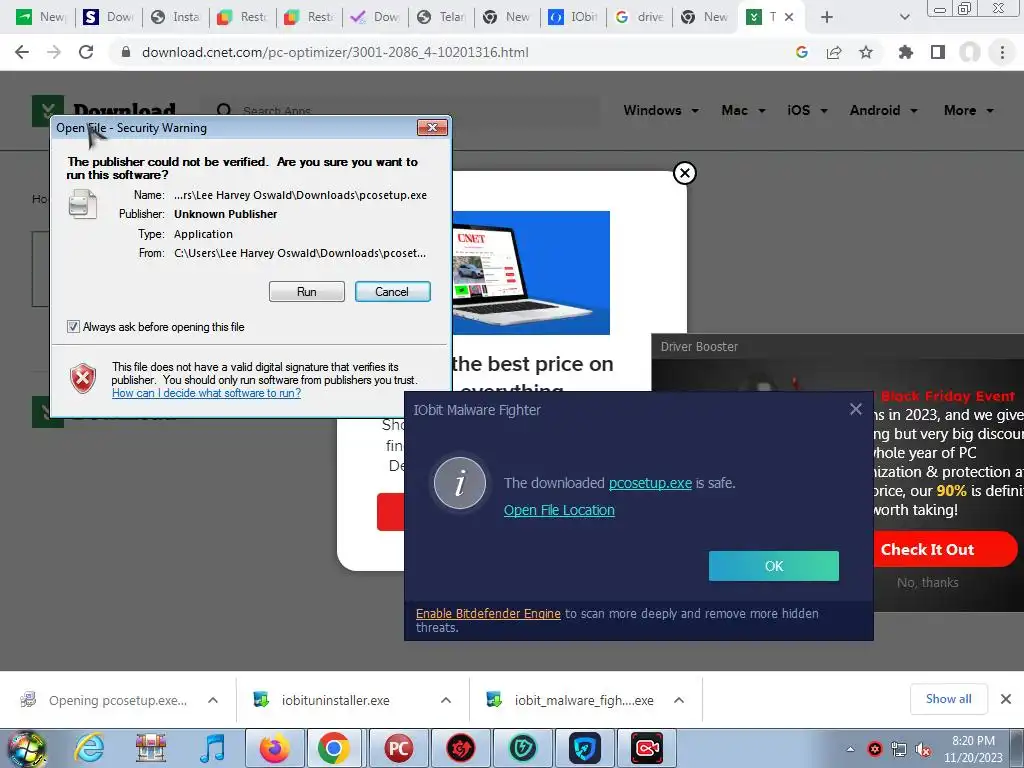The width and height of the screenshot is (1024, 768).
Task: Click the Google icon in the address bar
Action: coord(802,52)
